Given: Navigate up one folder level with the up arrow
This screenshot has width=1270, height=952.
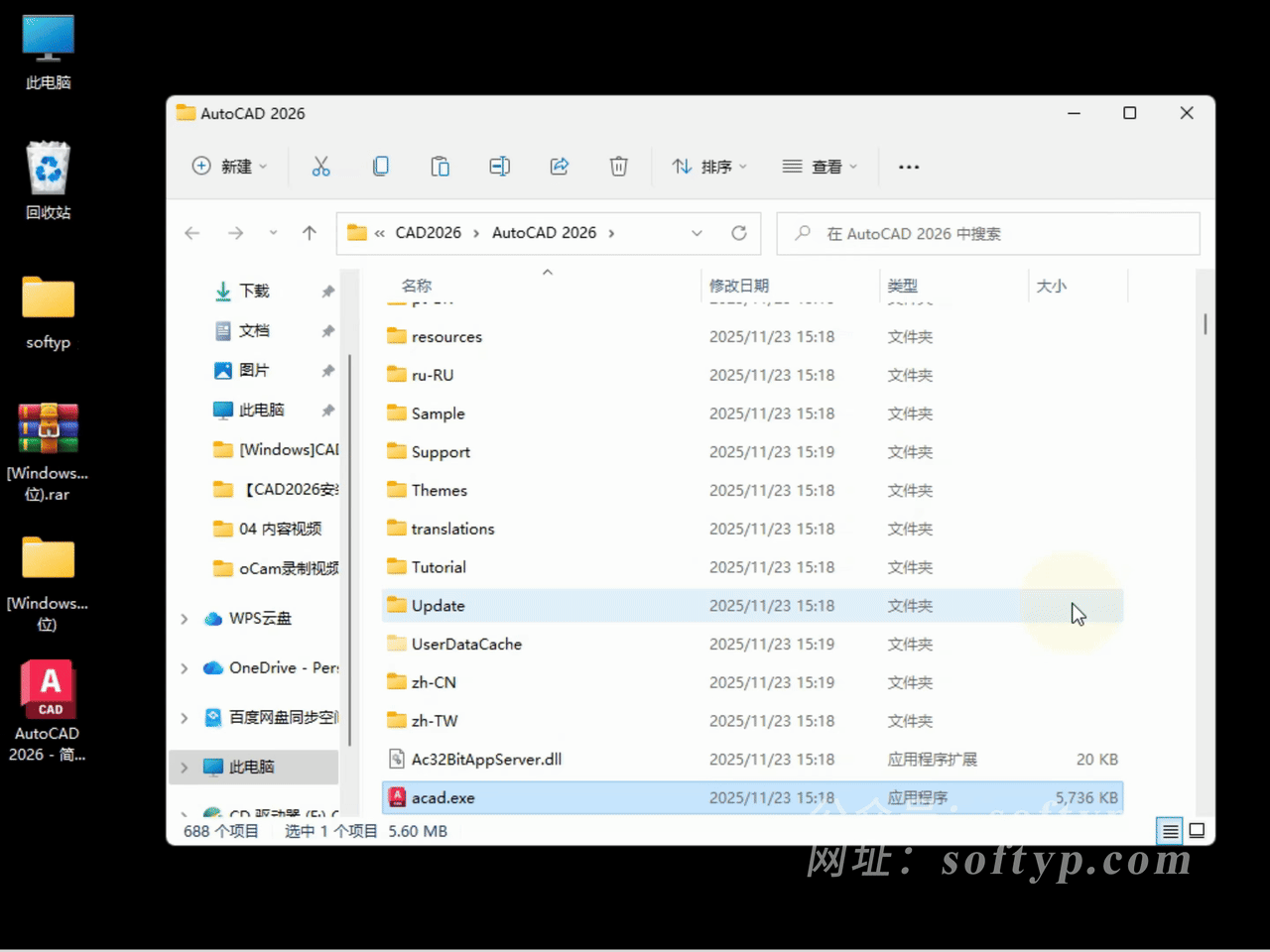Looking at the screenshot, I should pyautogui.click(x=309, y=233).
